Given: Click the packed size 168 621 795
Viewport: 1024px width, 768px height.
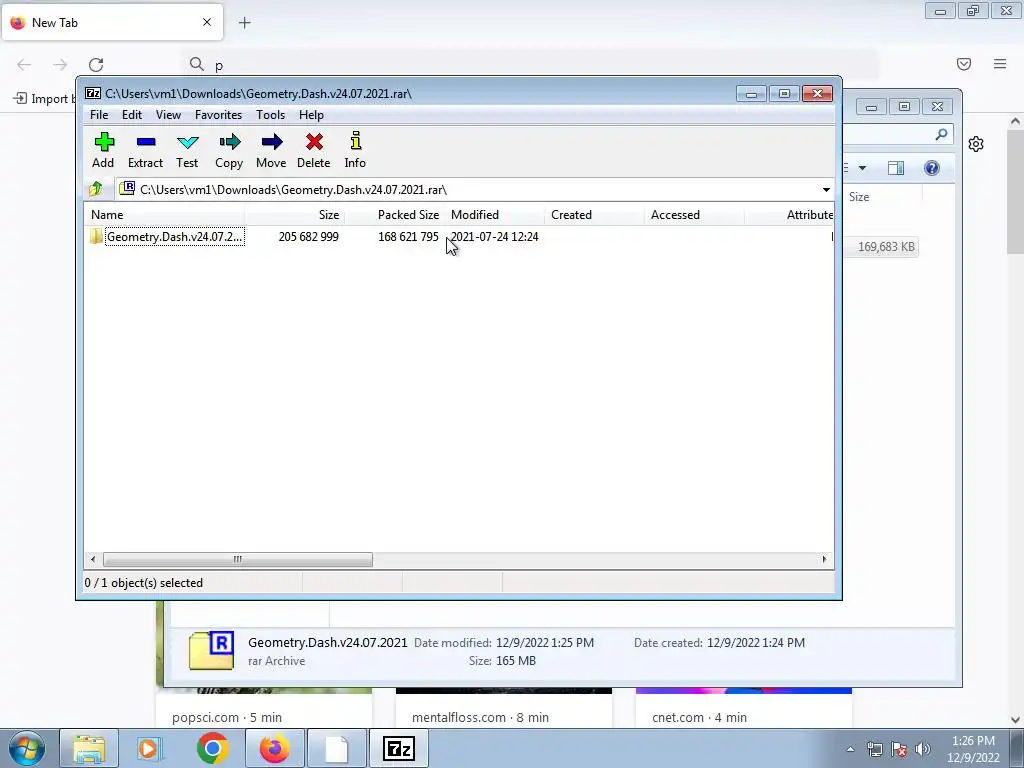Looking at the screenshot, I should [408, 236].
